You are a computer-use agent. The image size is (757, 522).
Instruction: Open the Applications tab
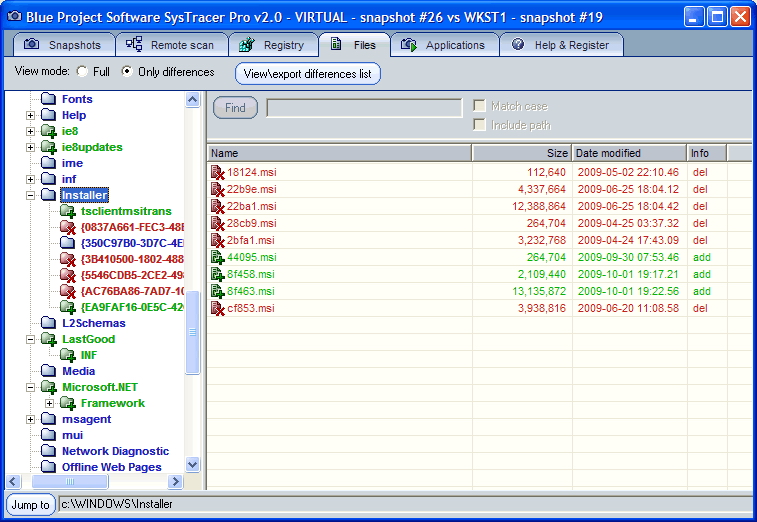444,45
